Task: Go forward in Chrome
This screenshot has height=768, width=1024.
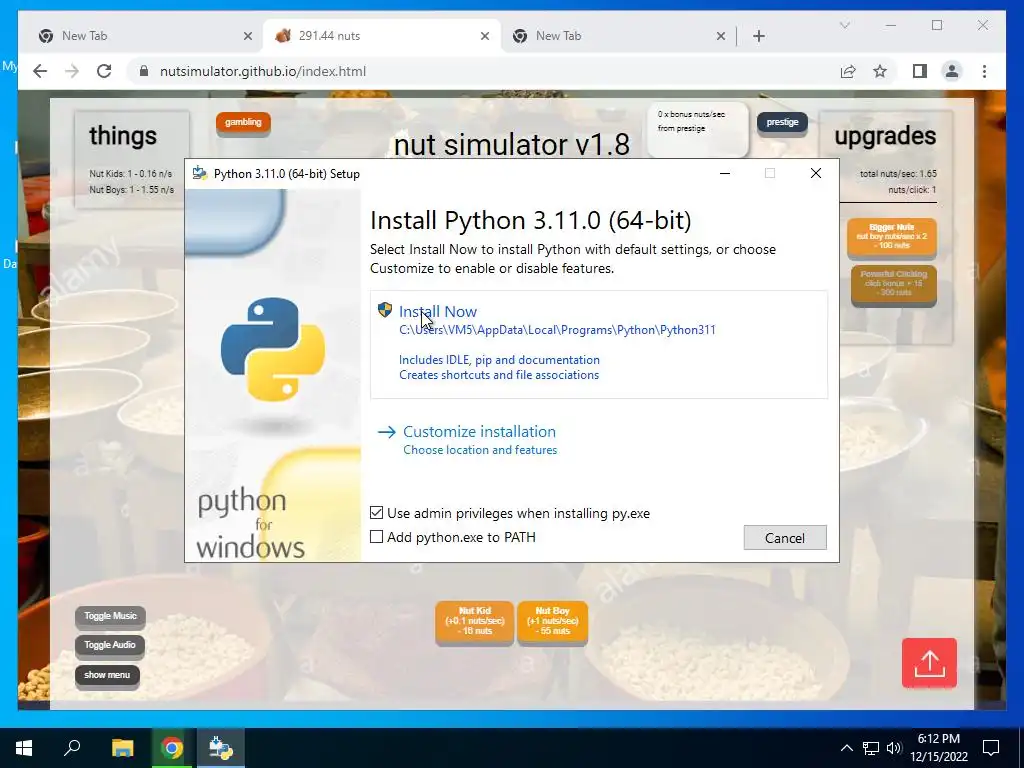Action: click(72, 71)
